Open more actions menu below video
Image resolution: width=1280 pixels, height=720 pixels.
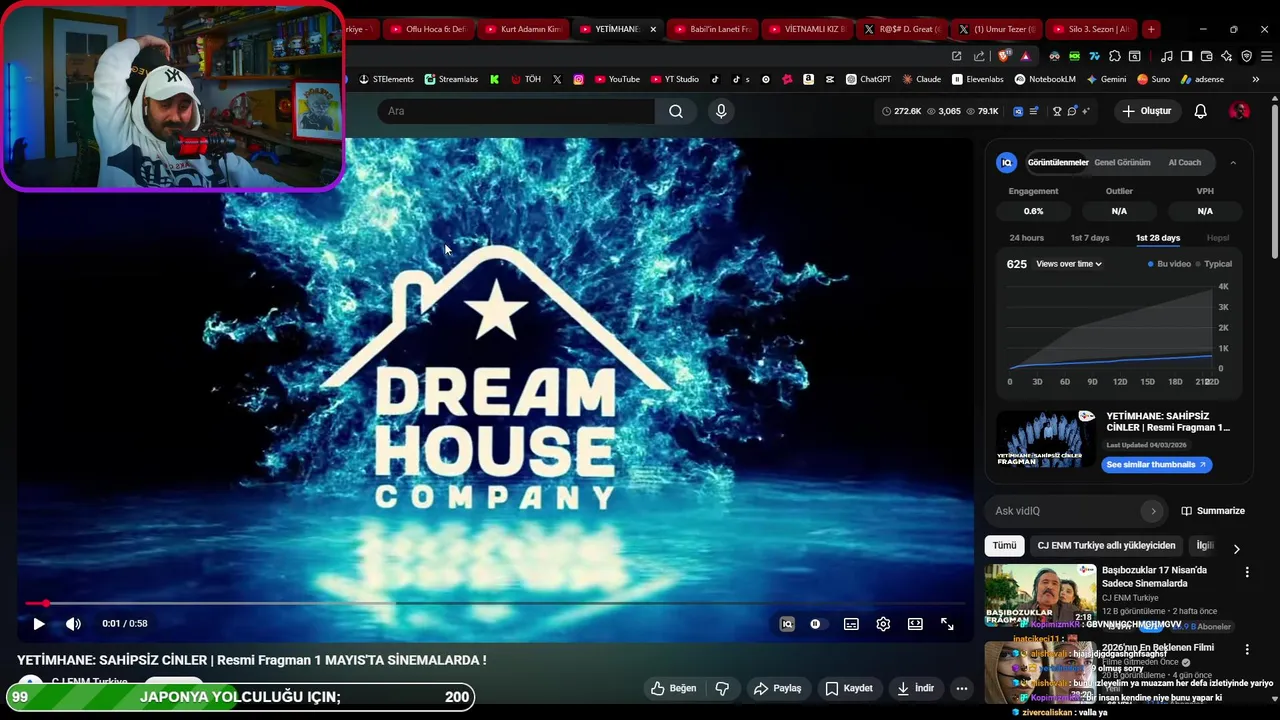pyautogui.click(x=961, y=688)
